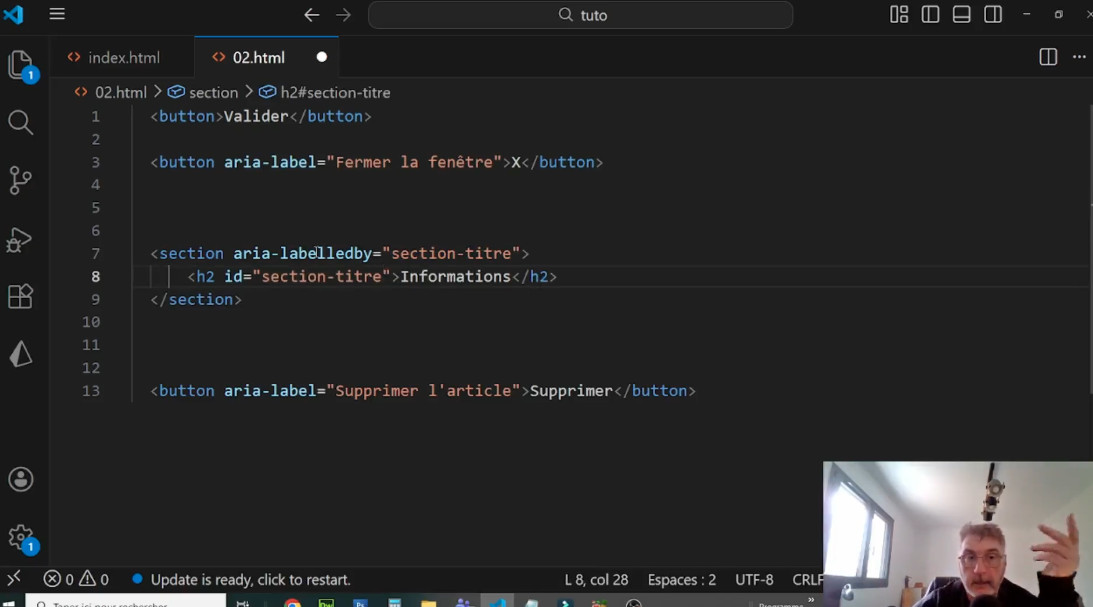
Task: Switch to the index.html tab
Action: click(114, 58)
